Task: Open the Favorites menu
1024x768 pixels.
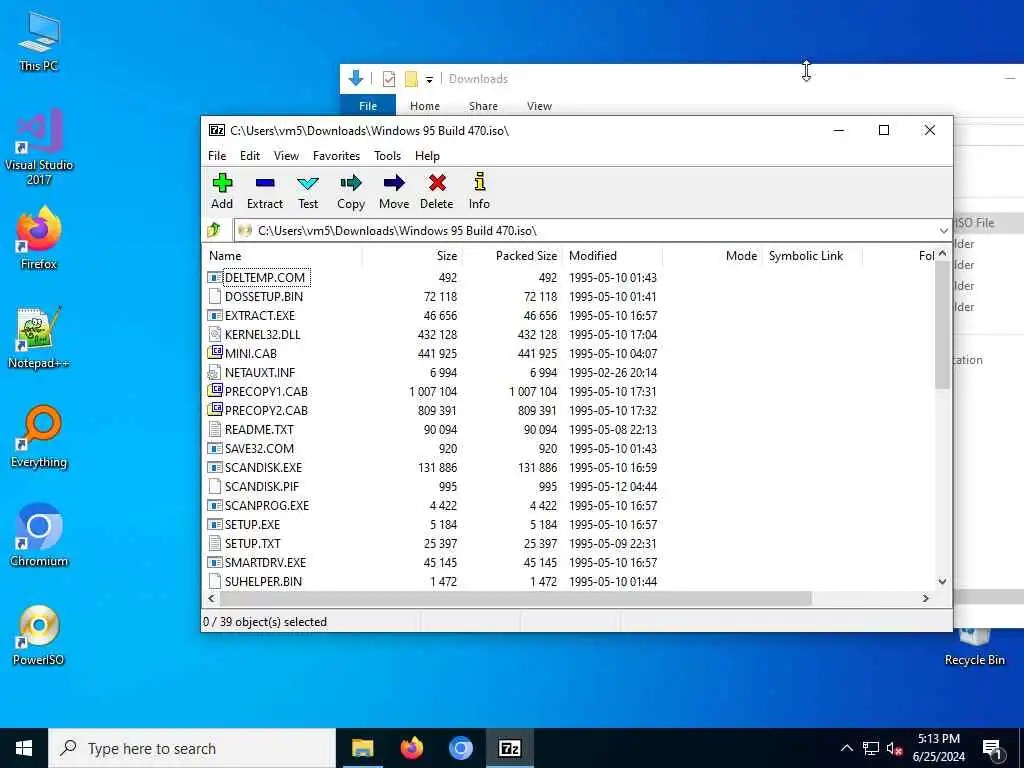Action: (x=336, y=155)
